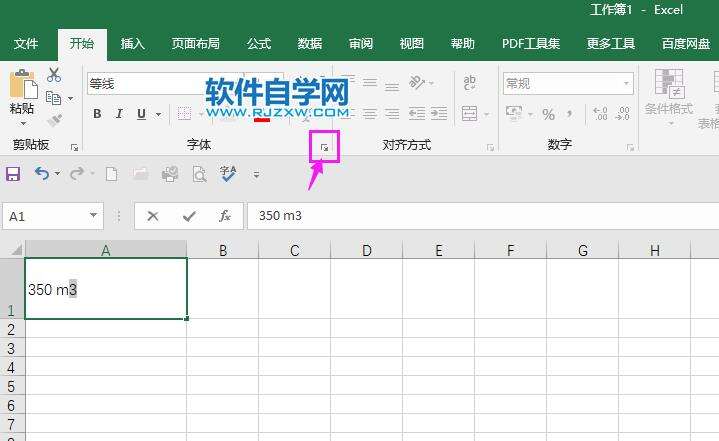Switch to the 页面布局 ribbon tab
Image resolution: width=719 pixels, height=441 pixels.
pyautogui.click(x=196, y=44)
